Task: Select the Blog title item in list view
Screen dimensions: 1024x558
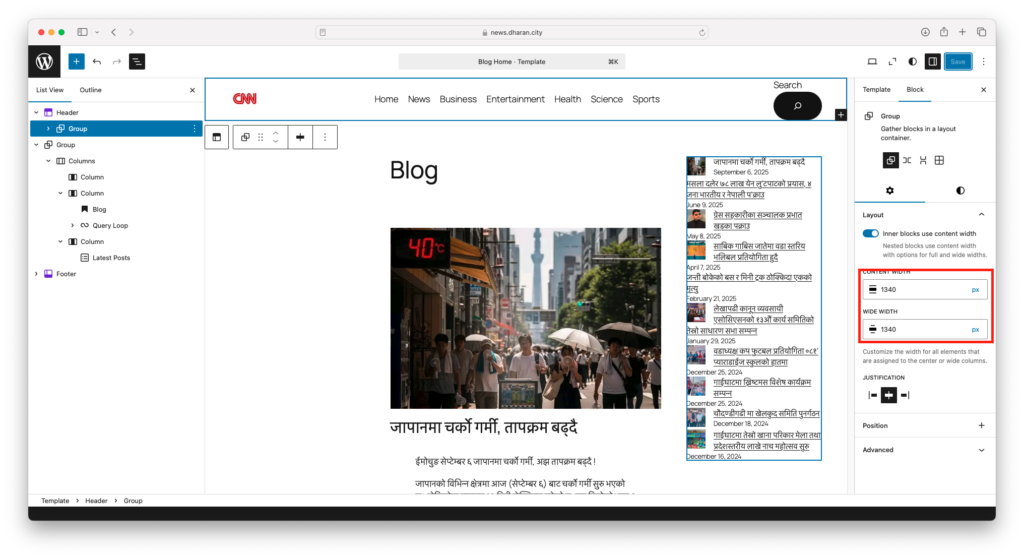Action: (x=99, y=209)
